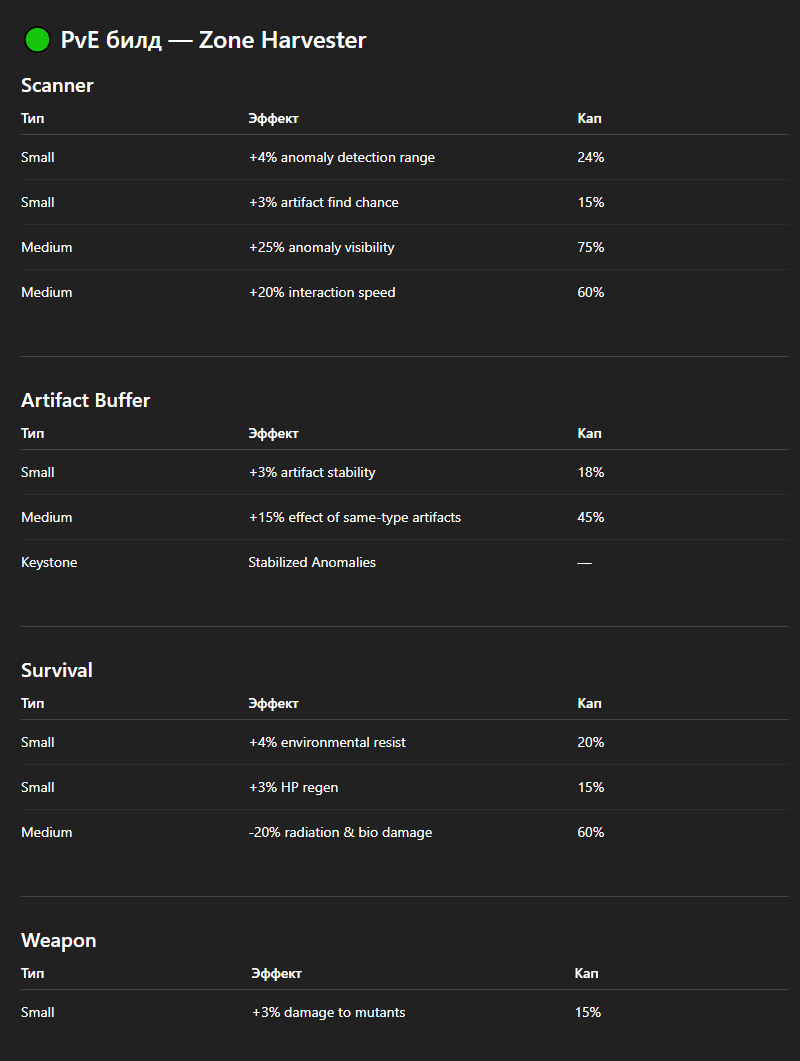The width and height of the screenshot is (800, 1061).
Task: Click the +3% artifact stability effect
Action: point(312,472)
